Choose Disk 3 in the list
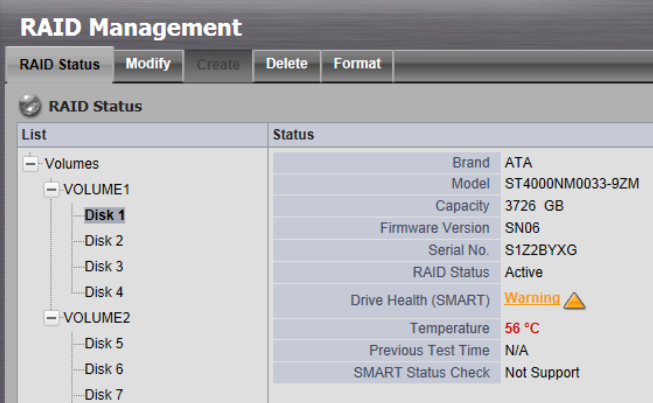 (x=104, y=266)
